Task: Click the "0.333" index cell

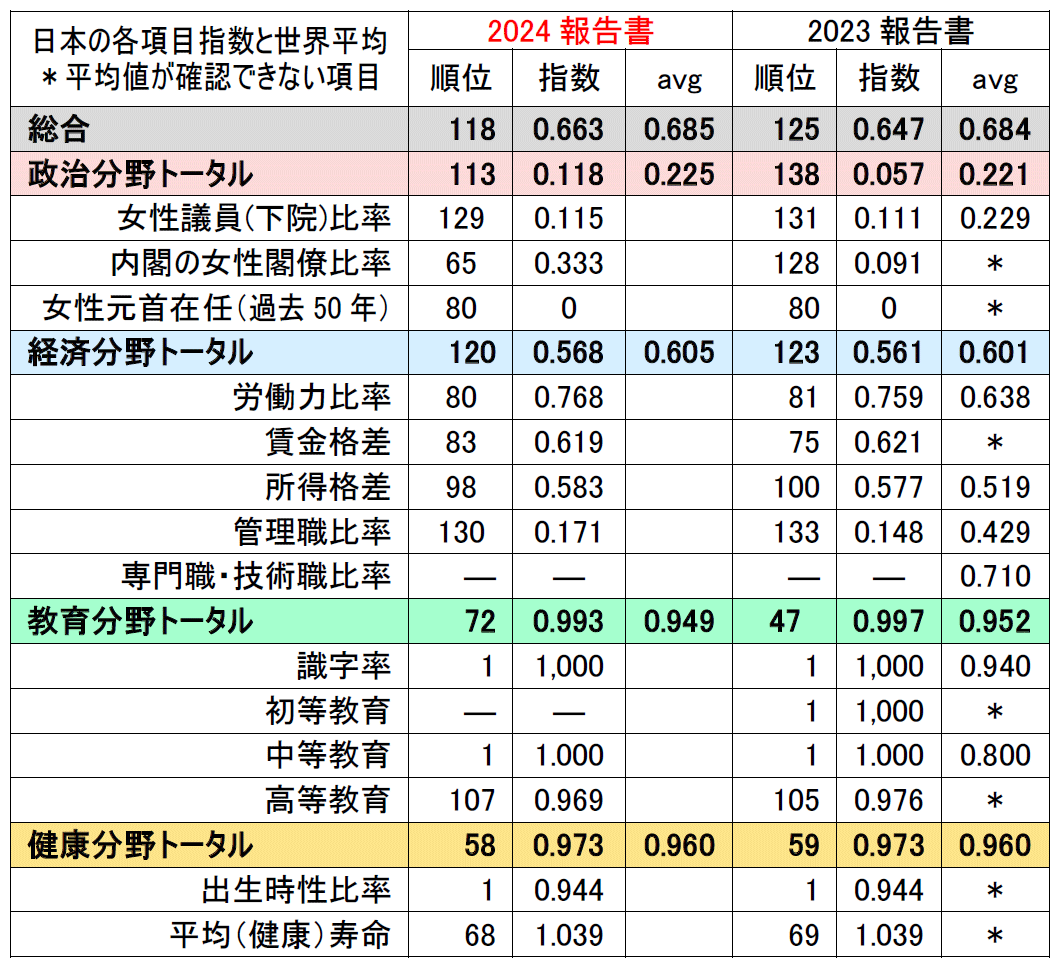Action: (x=568, y=263)
